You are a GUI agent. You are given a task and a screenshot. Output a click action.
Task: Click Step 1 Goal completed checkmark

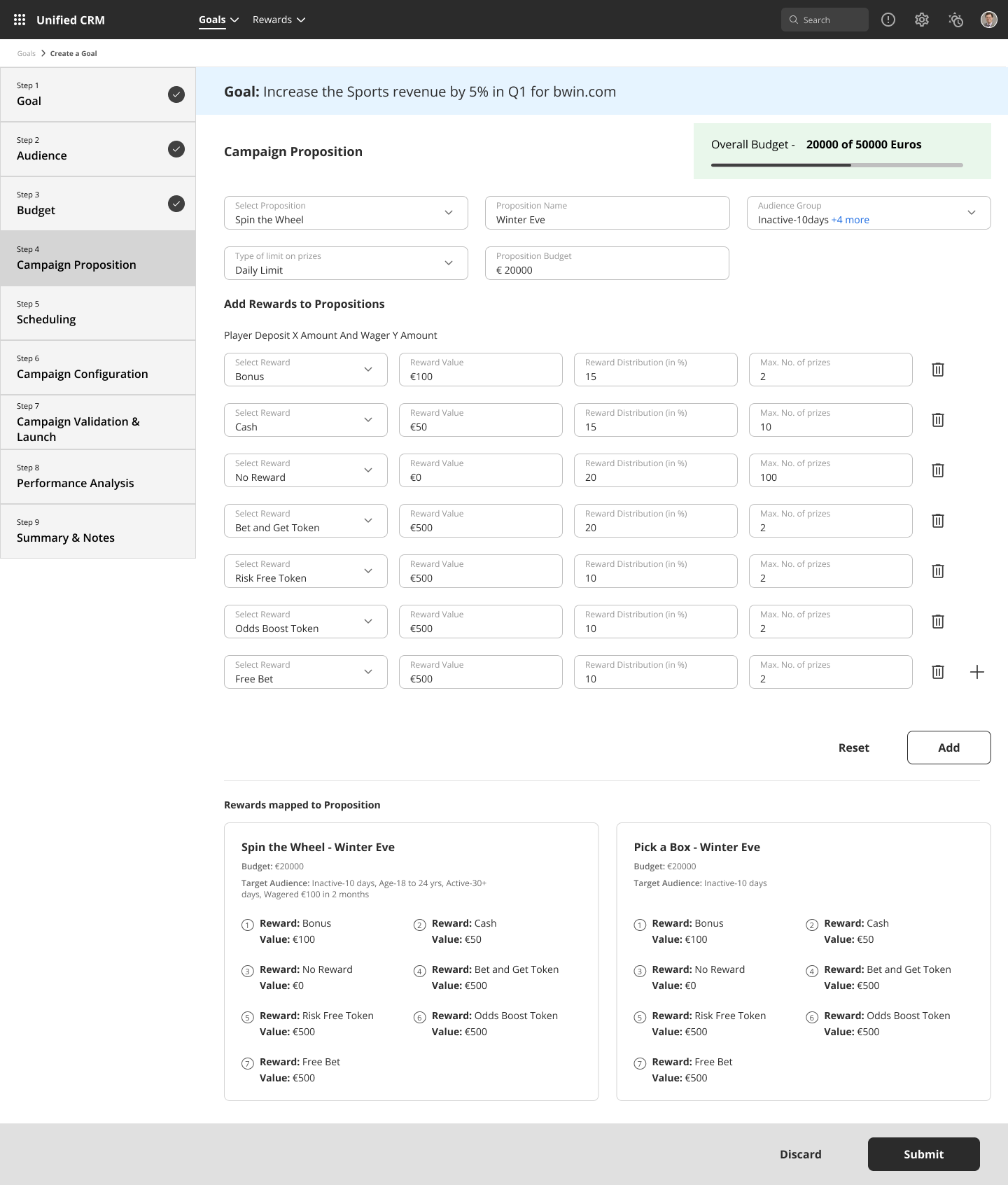[176, 94]
